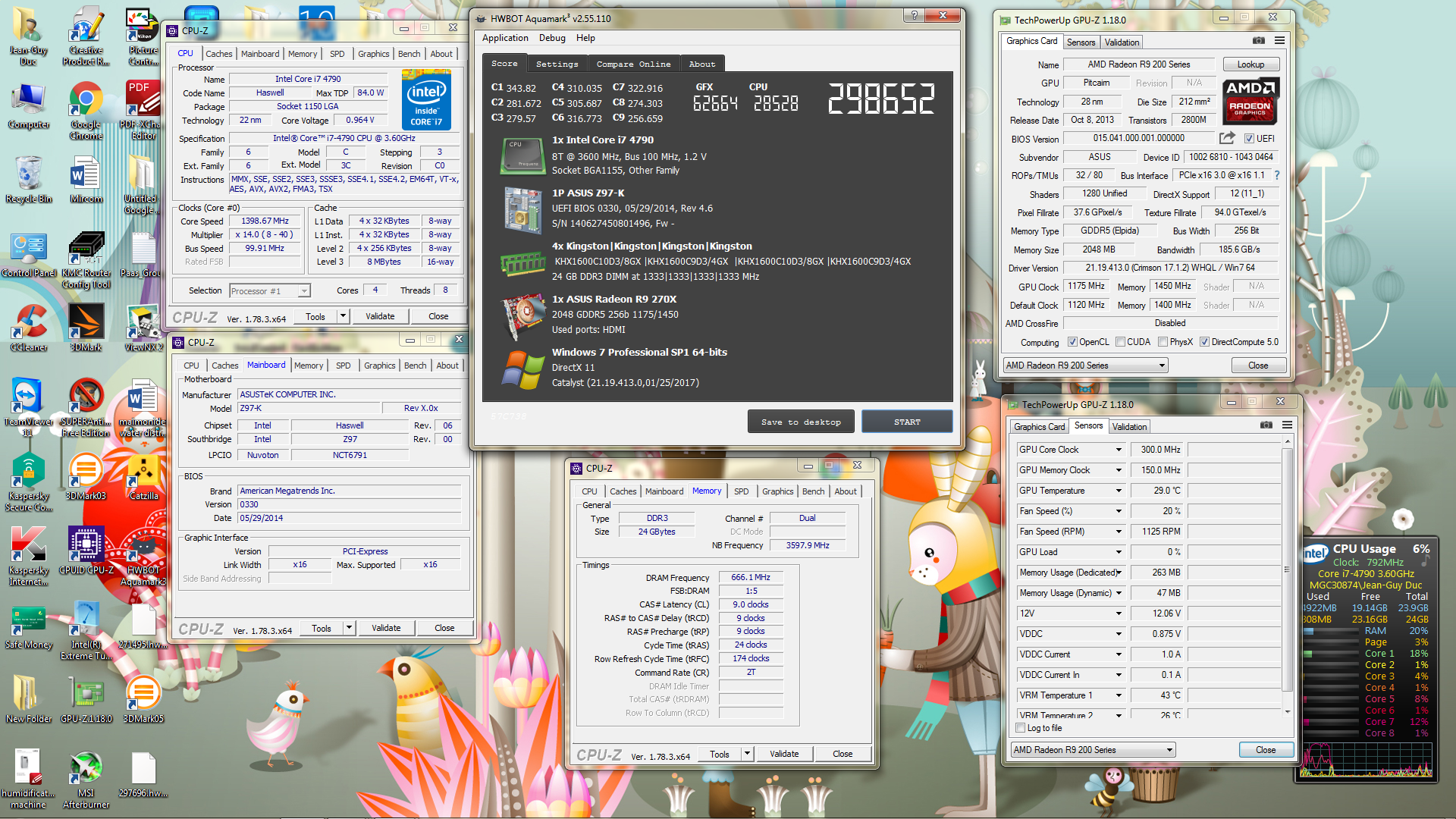Toggle the PhysX computing checkbox

(x=1163, y=342)
